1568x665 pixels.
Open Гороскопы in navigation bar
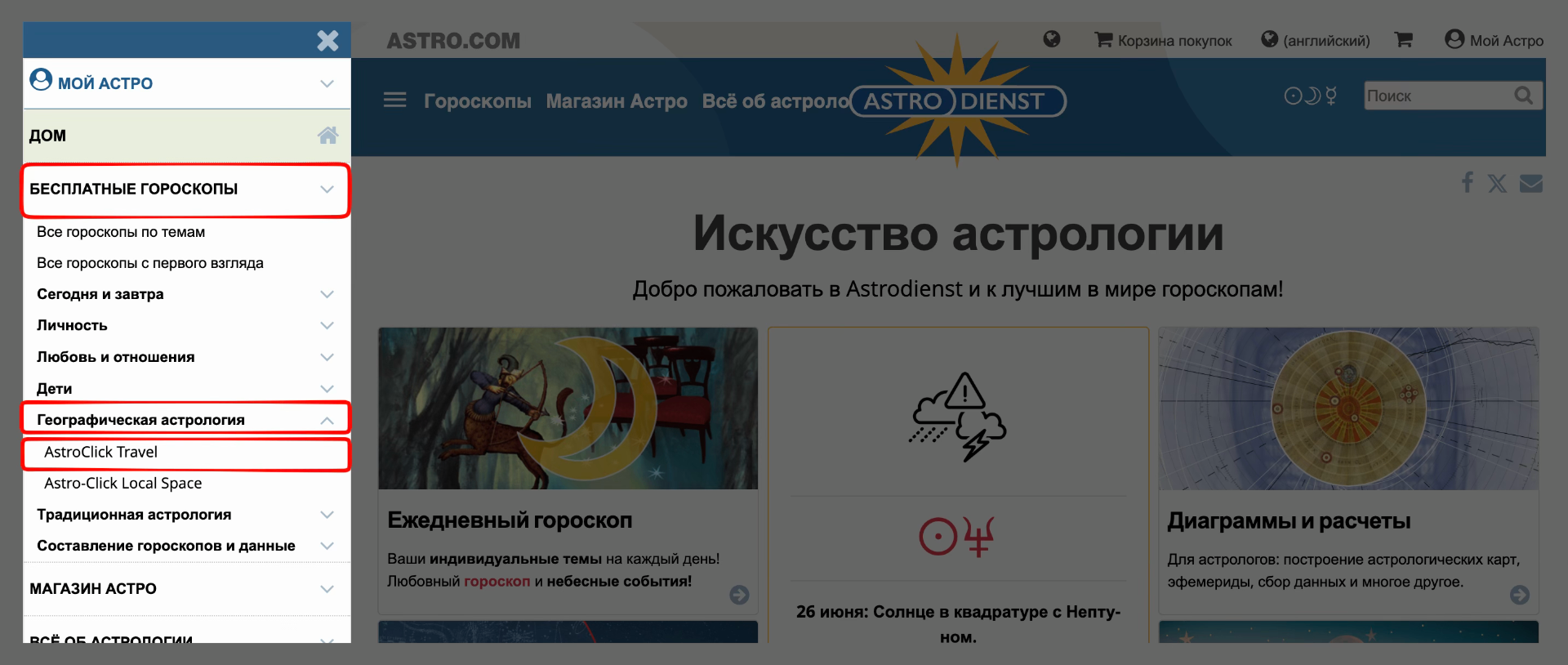[478, 101]
